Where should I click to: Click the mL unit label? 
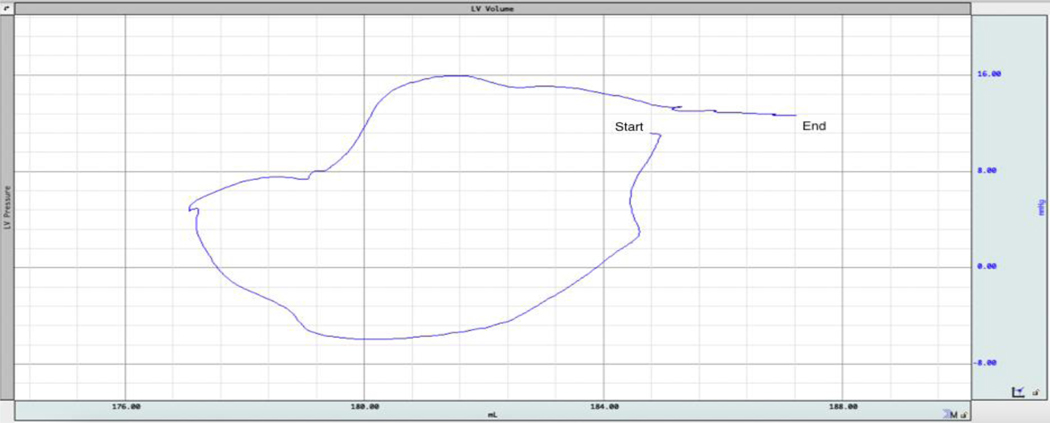(492, 415)
